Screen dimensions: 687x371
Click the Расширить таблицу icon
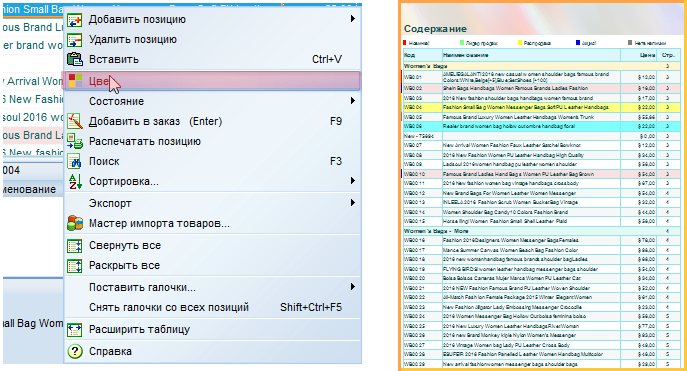tap(75, 329)
